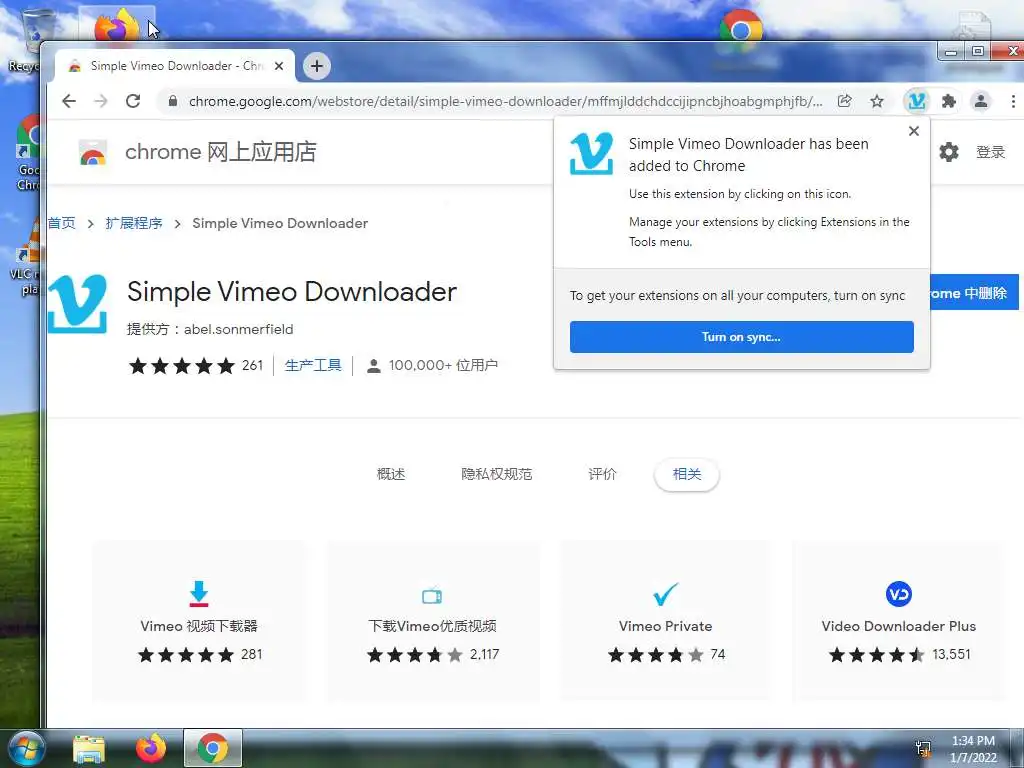This screenshot has width=1024, height=768.
Task: Click the 'chrome 网上应用店' store title
Action: tap(221, 152)
